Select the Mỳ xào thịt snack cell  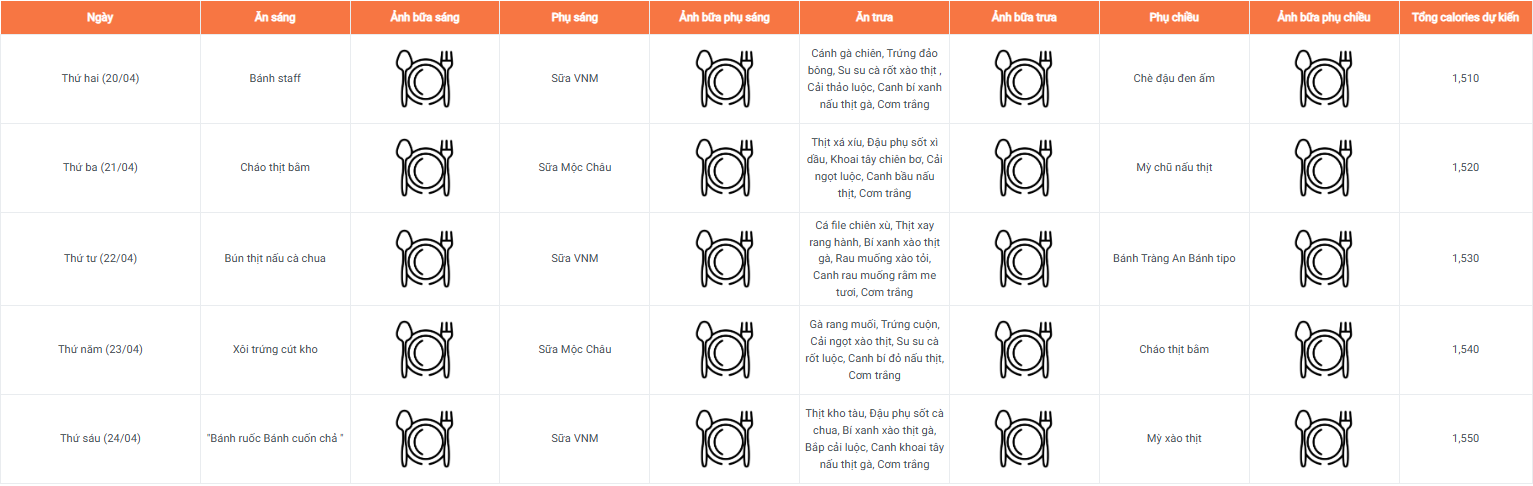point(1174,438)
